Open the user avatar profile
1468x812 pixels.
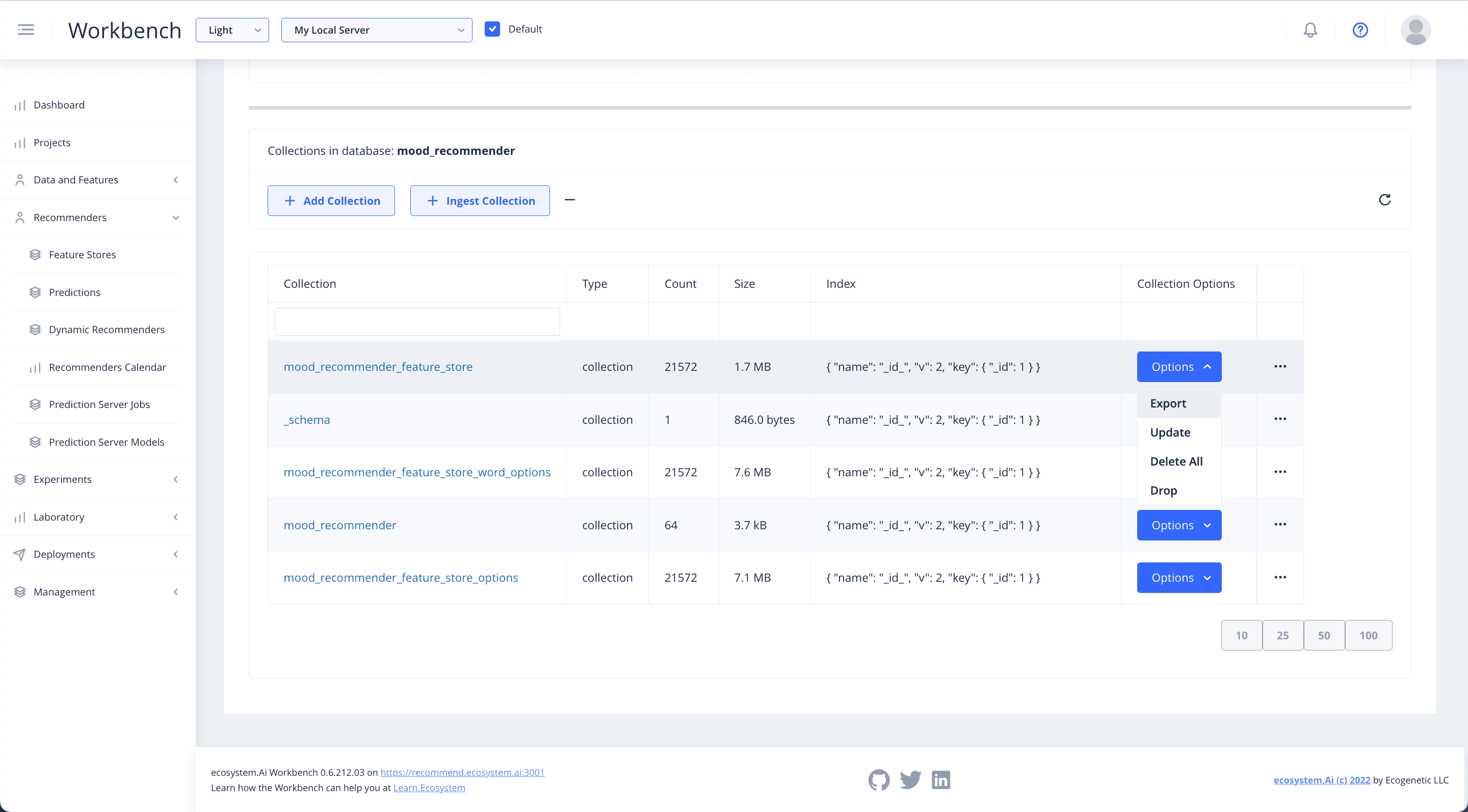1415,30
